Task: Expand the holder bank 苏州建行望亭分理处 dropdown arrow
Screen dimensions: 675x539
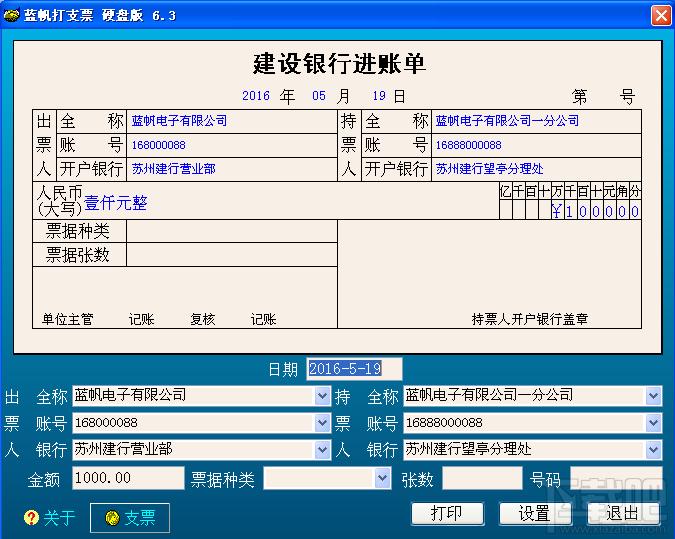Action: pos(653,450)
